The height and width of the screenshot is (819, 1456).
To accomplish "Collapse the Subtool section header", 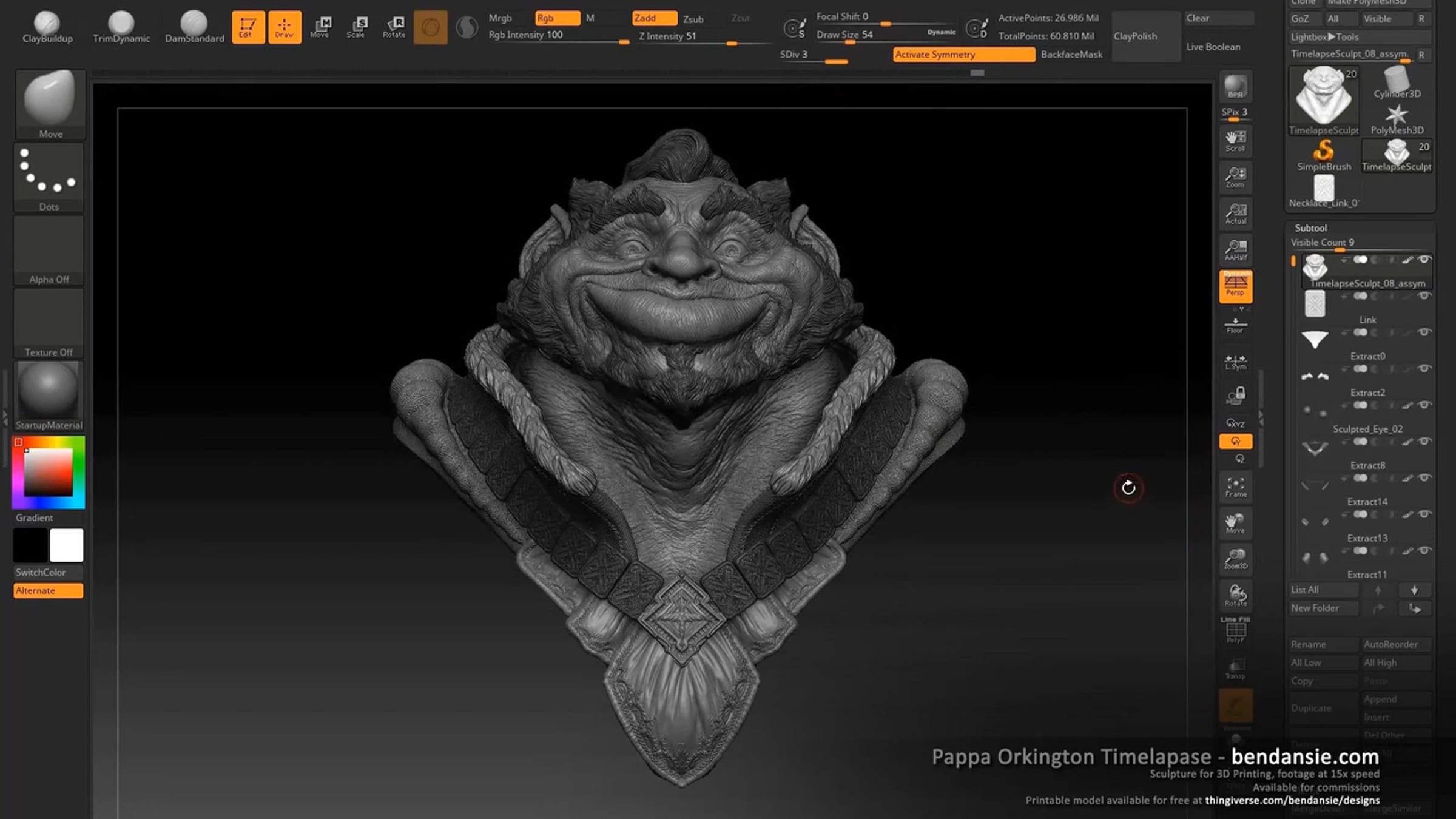I will tap(1310, 228).
